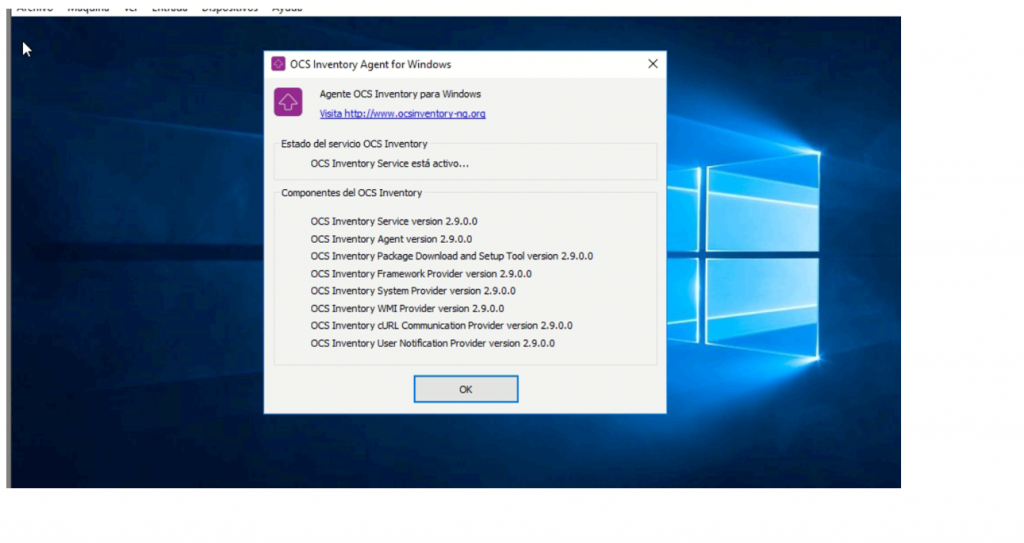The height and width of the screenshot is (543, 1024).
Task: Click the Framework Provider version line
Action: 421,274
